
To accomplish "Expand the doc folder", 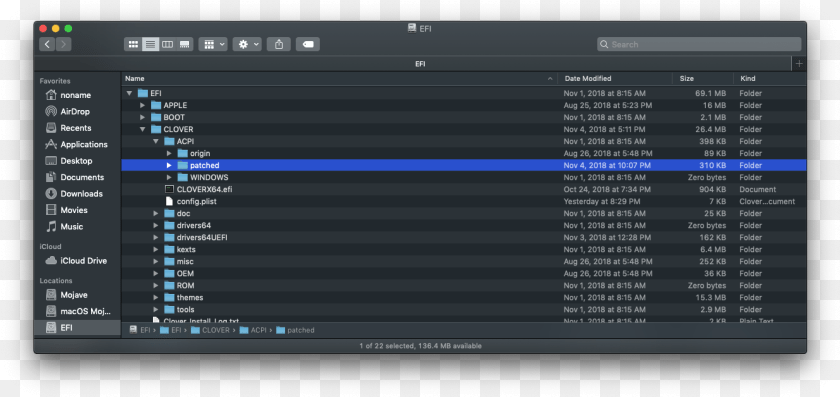I will [x=155, y=213].
